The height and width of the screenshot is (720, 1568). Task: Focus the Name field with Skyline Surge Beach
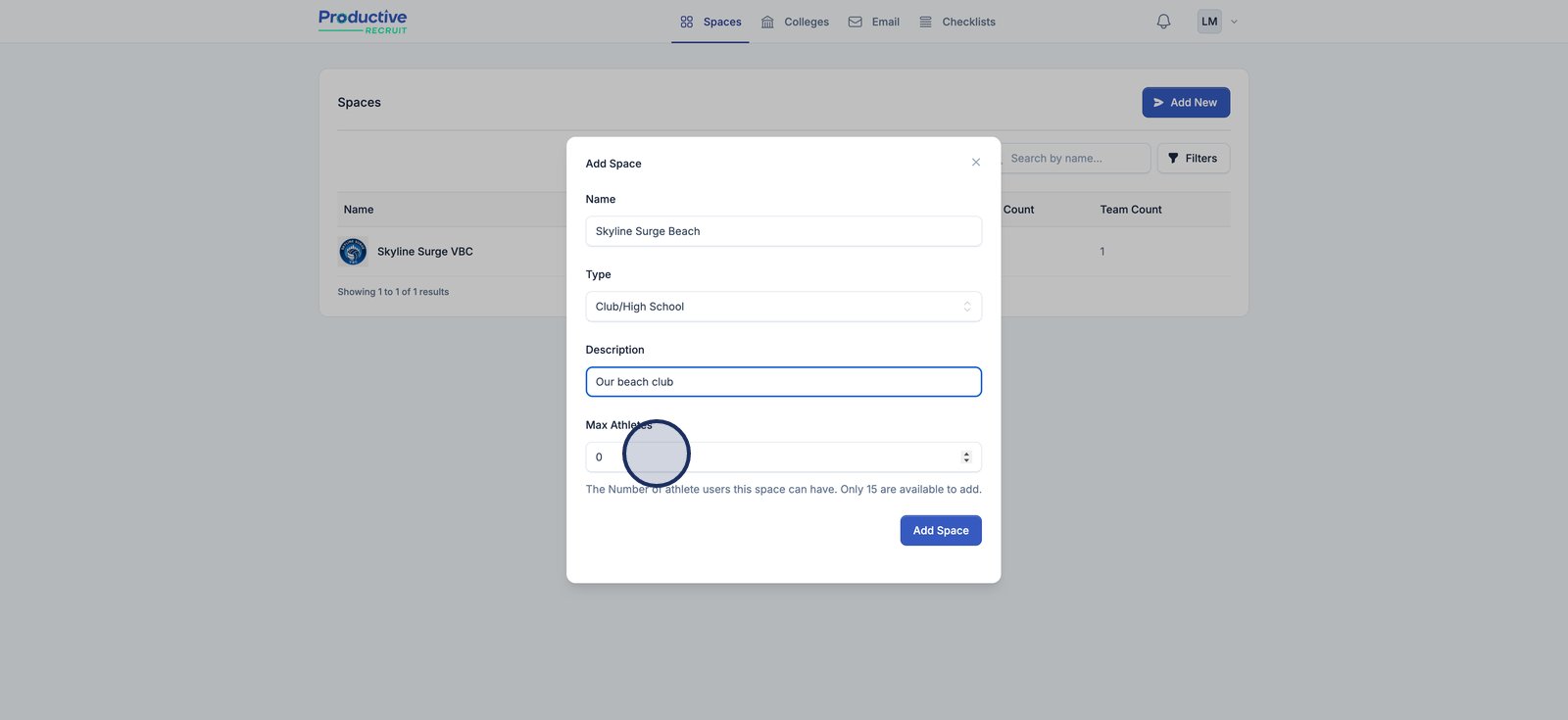[x=783, y=231]
